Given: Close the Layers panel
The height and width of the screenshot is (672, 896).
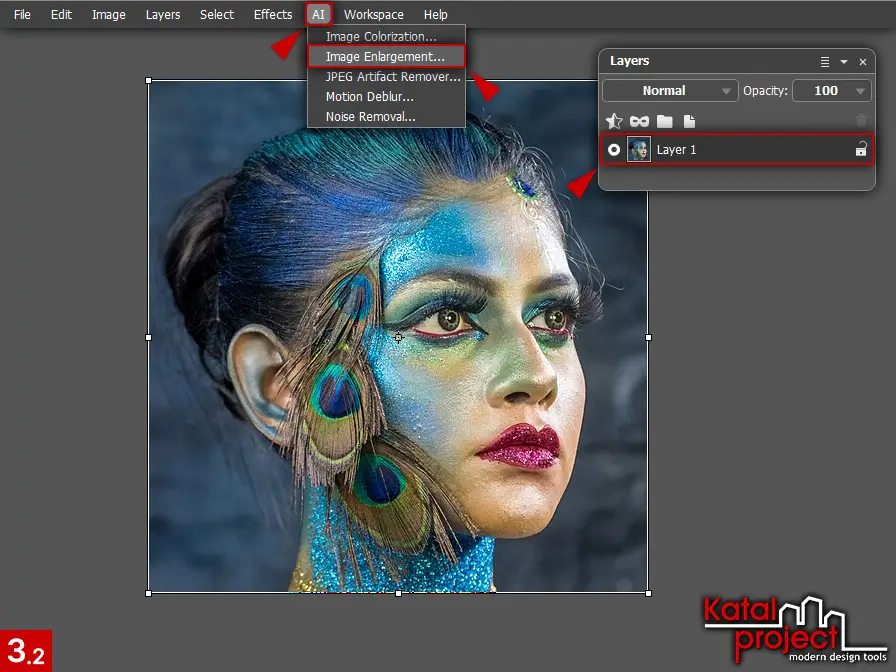Looking at the screenshot, I should click(x=863, y=62).
